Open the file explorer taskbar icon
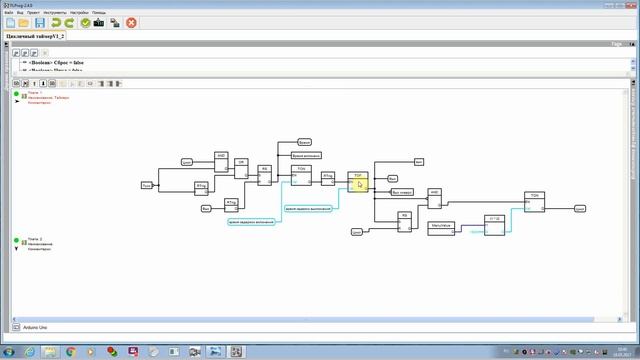The width and height of the screenshot is (640, 360). (x=50, y=351)
